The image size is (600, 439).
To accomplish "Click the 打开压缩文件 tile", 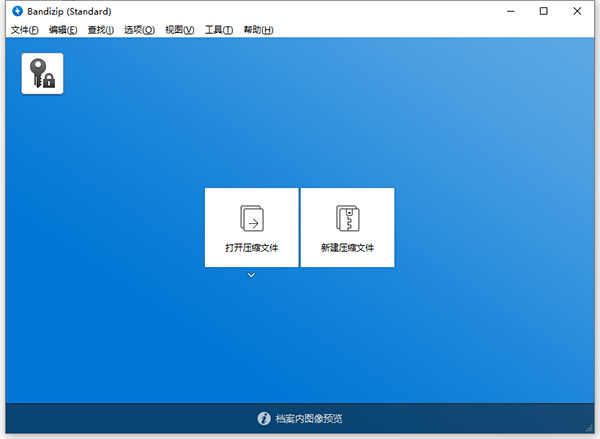I will coord(251,227).
